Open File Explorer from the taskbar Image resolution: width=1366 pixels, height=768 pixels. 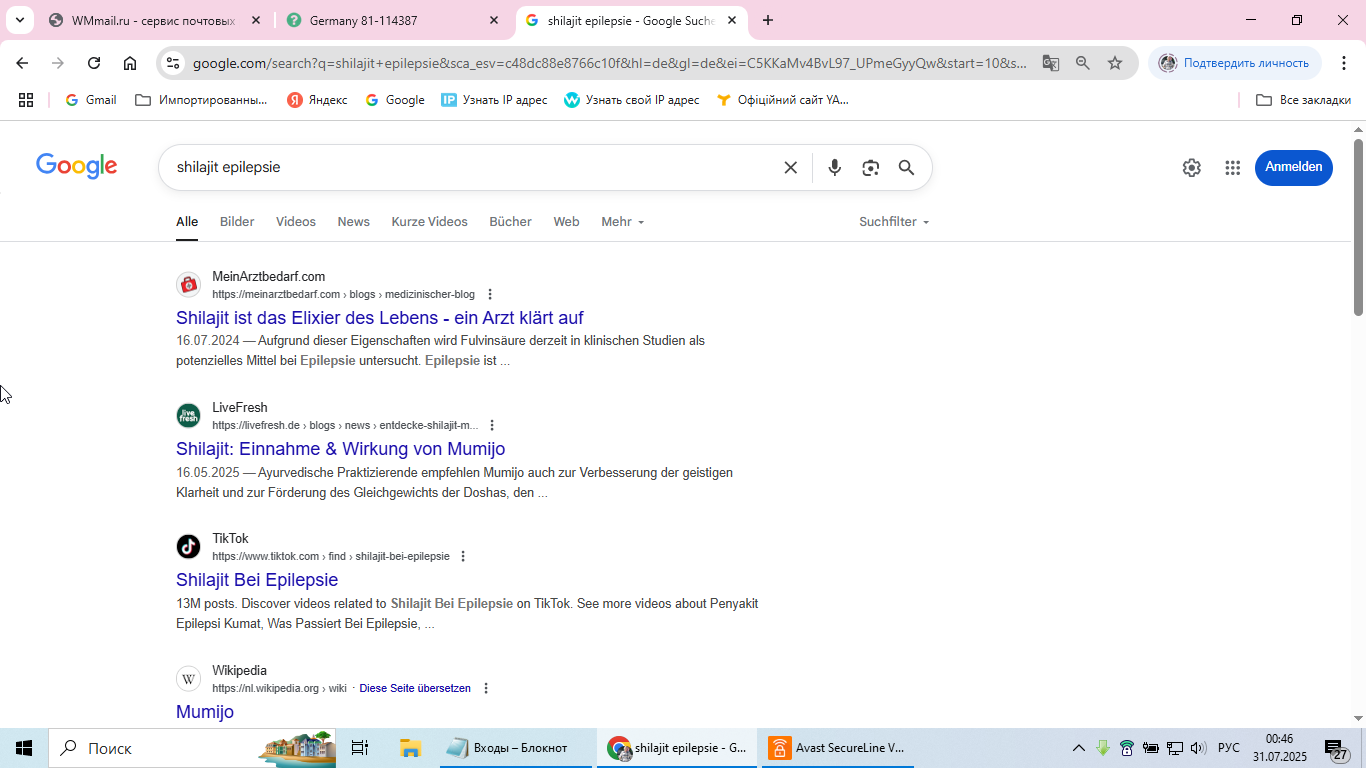tap(410, 748)
